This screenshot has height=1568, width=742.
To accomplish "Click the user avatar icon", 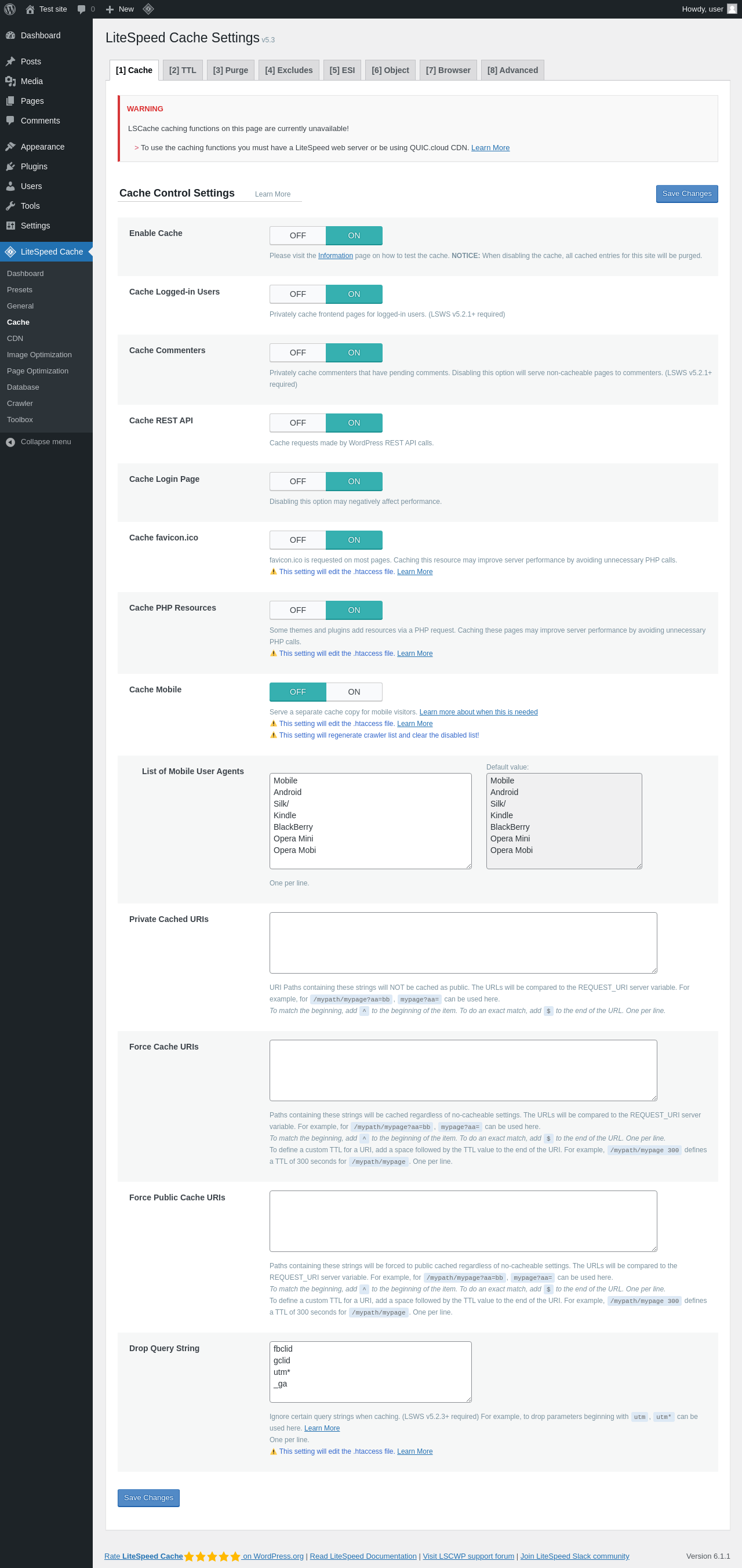I will pos(732,9).
